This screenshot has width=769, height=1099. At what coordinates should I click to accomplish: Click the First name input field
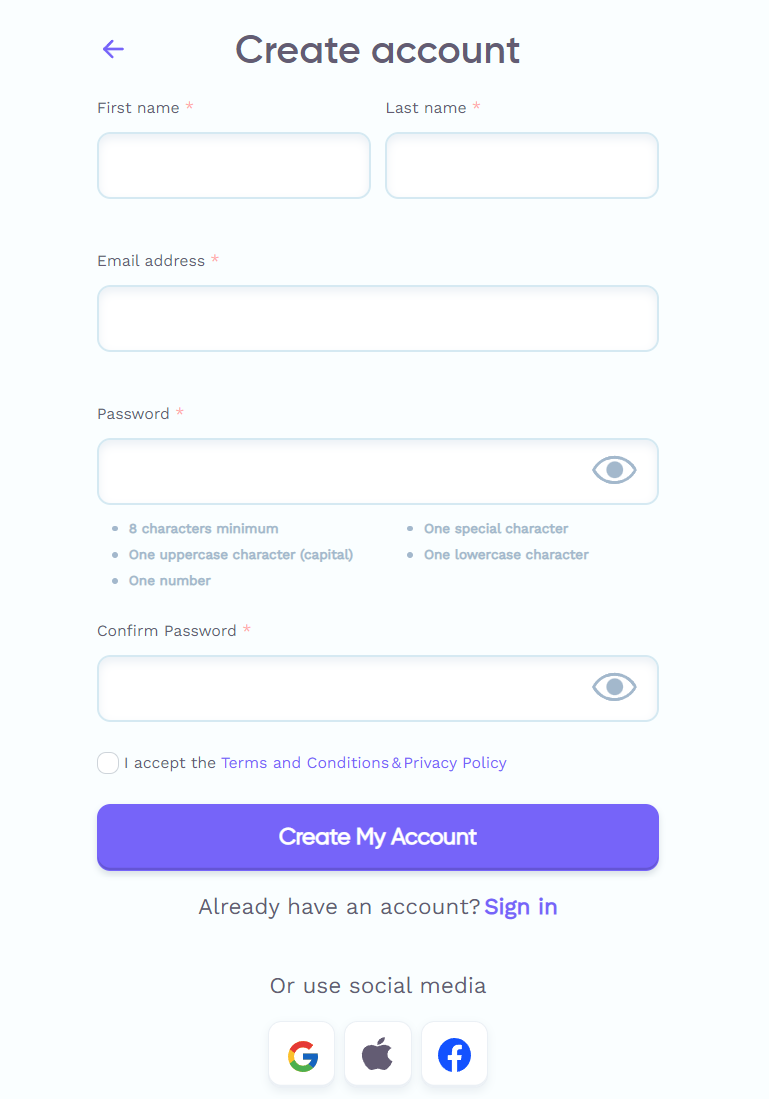pyautogui.click(x=233, y=165)
